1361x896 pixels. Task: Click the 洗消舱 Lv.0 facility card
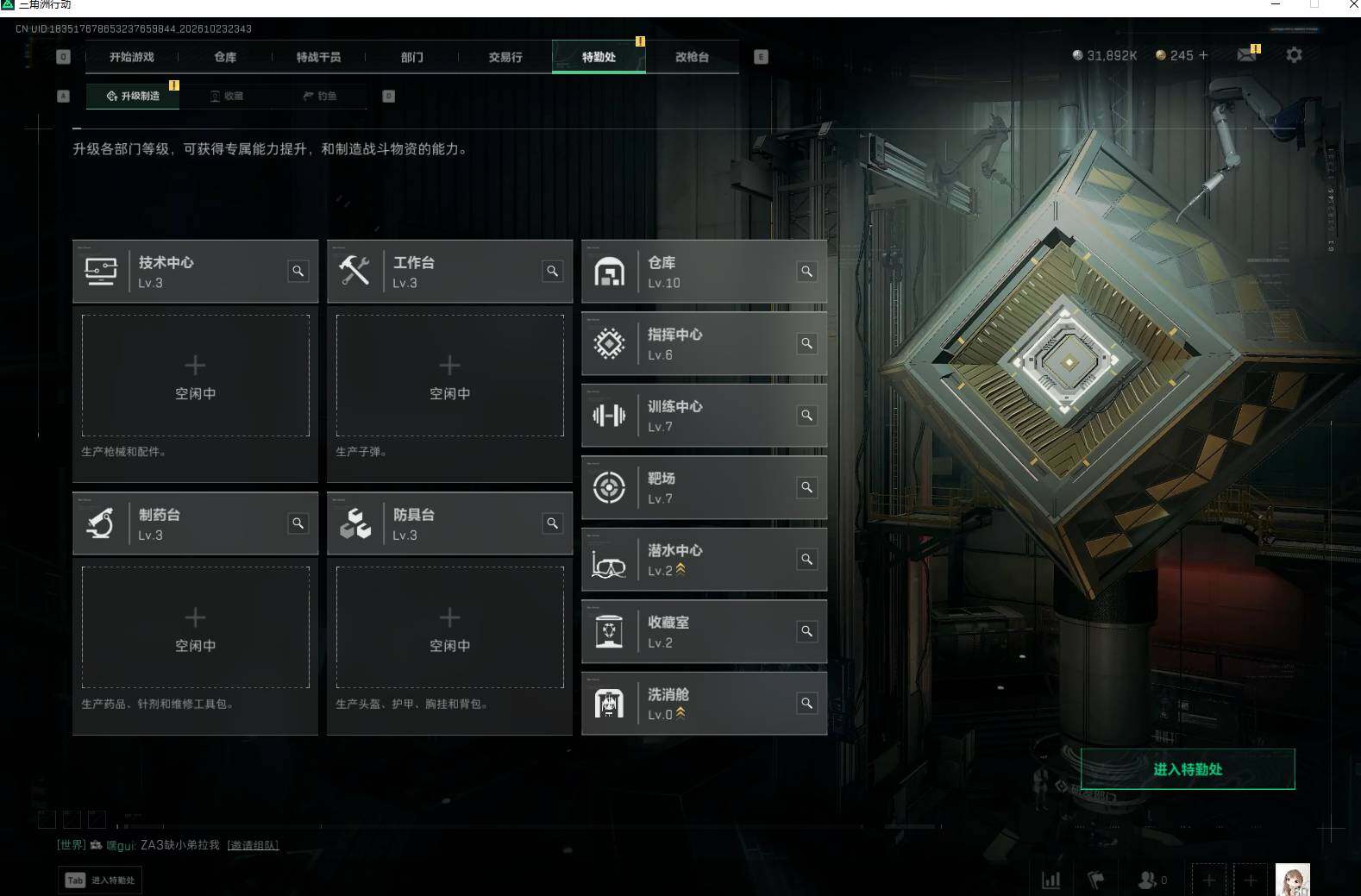tap(704, 704)
